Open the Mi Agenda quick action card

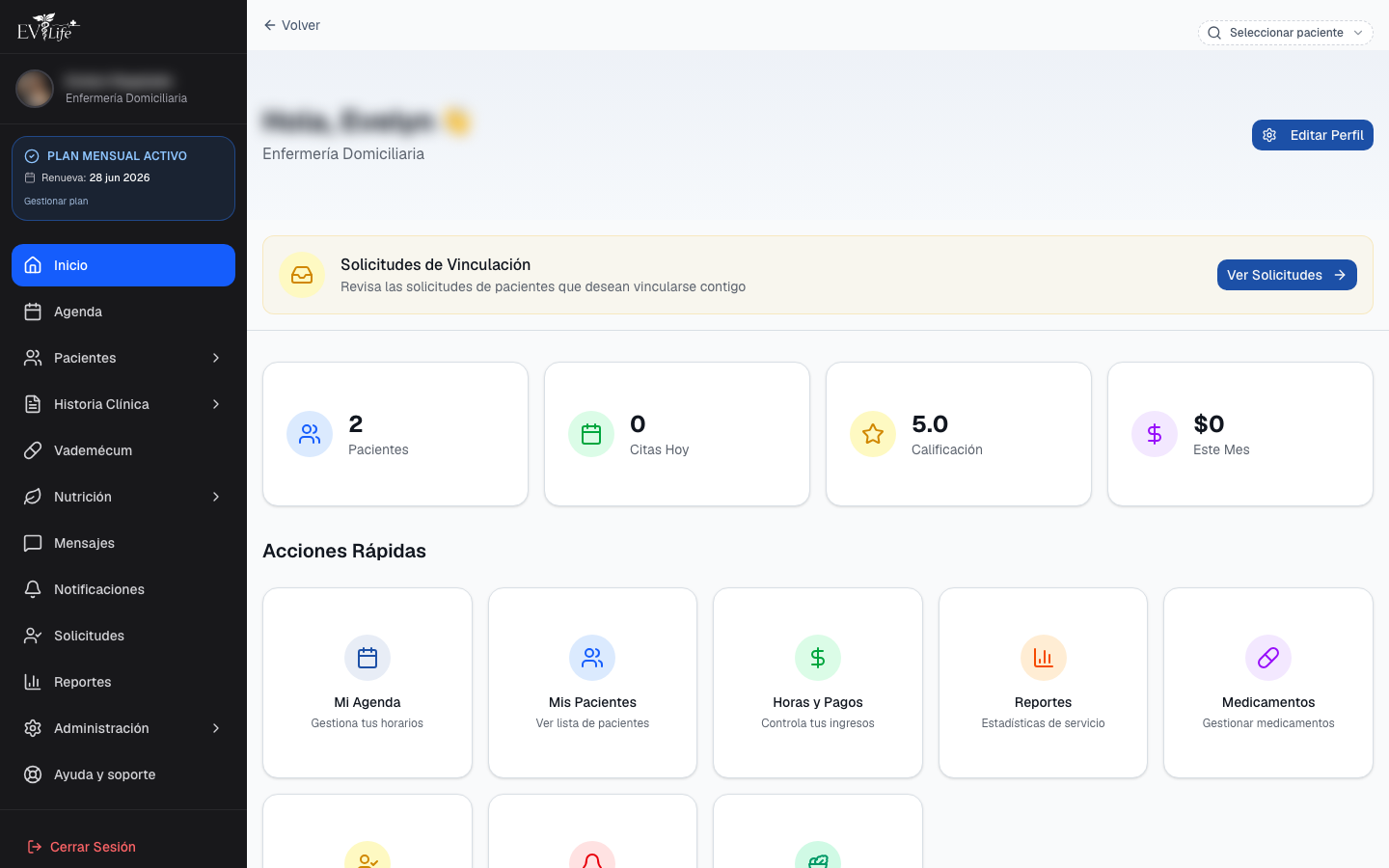(368, 683)
